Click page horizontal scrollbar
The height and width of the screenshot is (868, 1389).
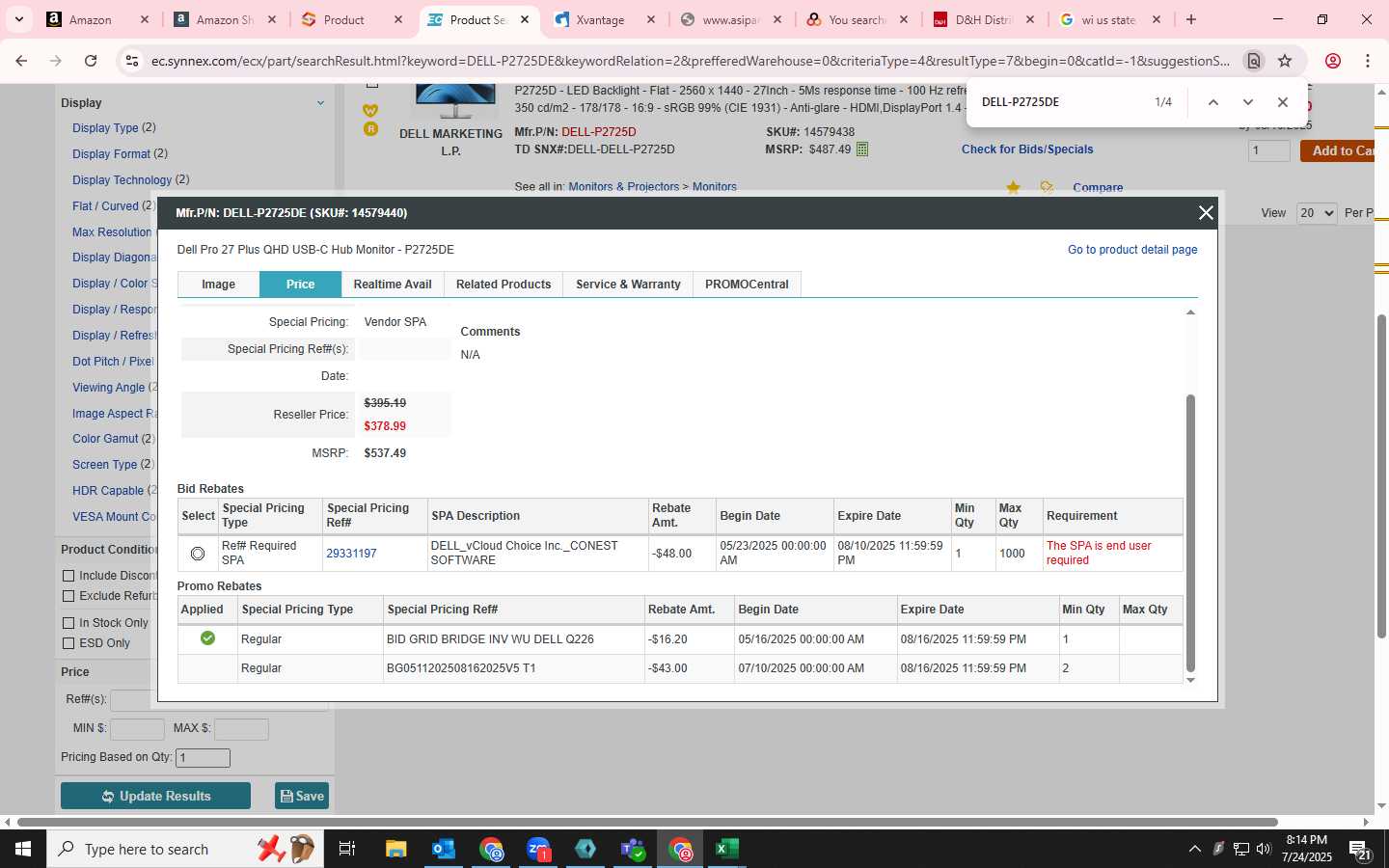(x=646, y=823)
